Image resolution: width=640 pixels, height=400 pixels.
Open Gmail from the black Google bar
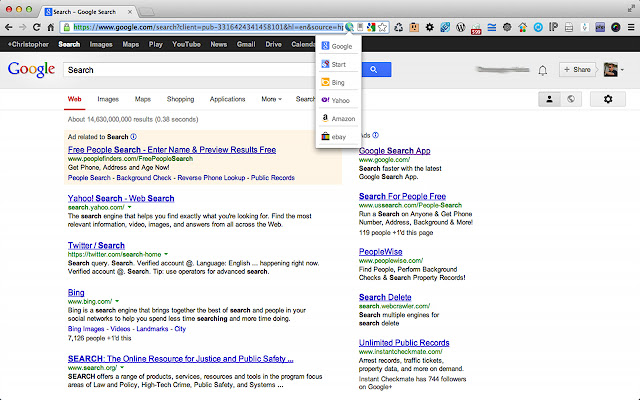coord(246,44)
